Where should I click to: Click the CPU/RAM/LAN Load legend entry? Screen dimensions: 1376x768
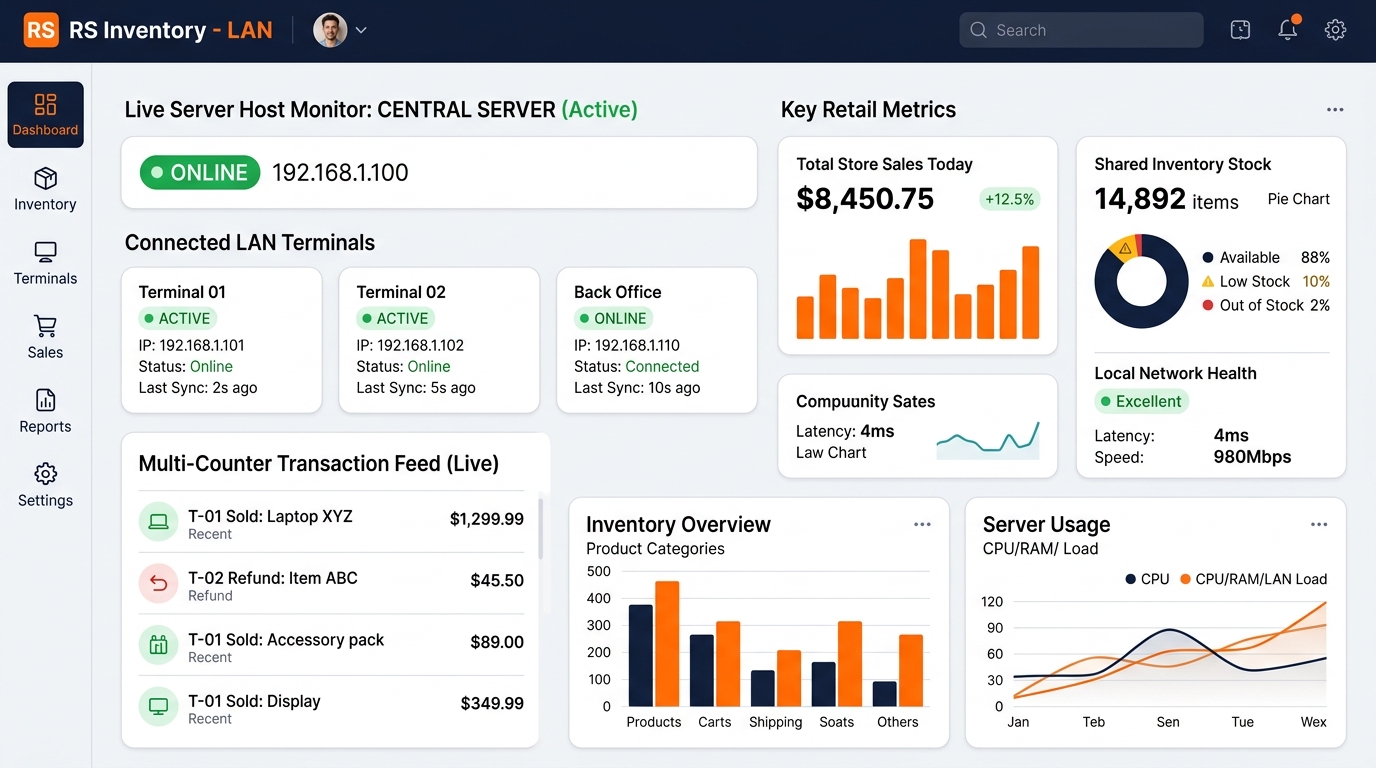[1253, 579]
